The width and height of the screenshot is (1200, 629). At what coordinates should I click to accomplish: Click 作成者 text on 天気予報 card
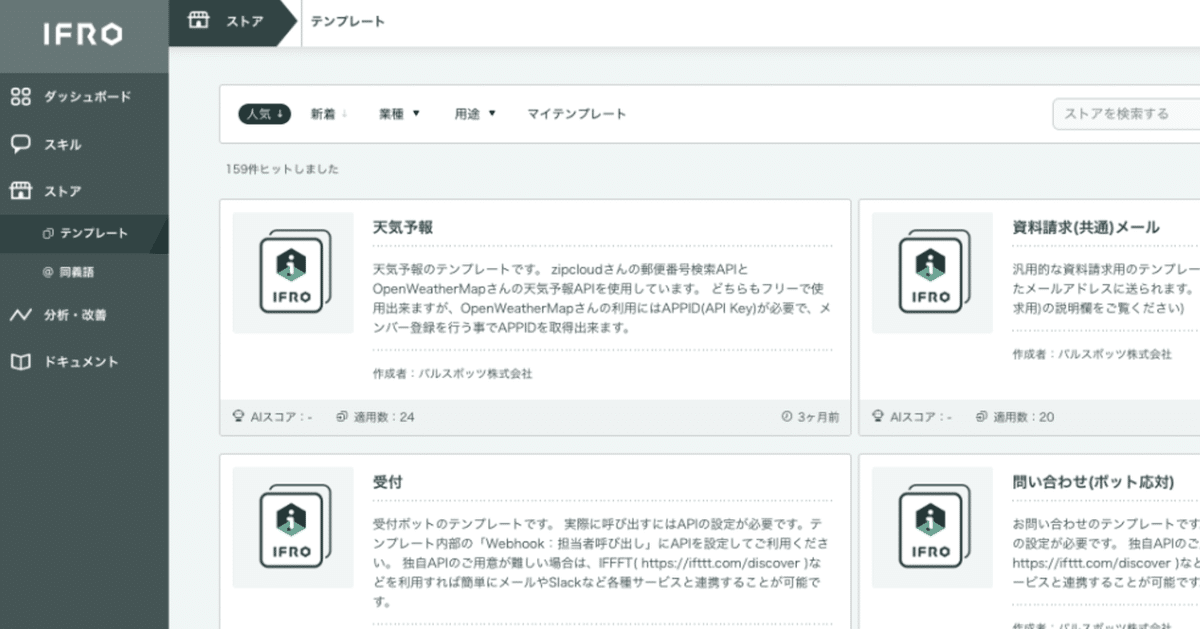452,374
